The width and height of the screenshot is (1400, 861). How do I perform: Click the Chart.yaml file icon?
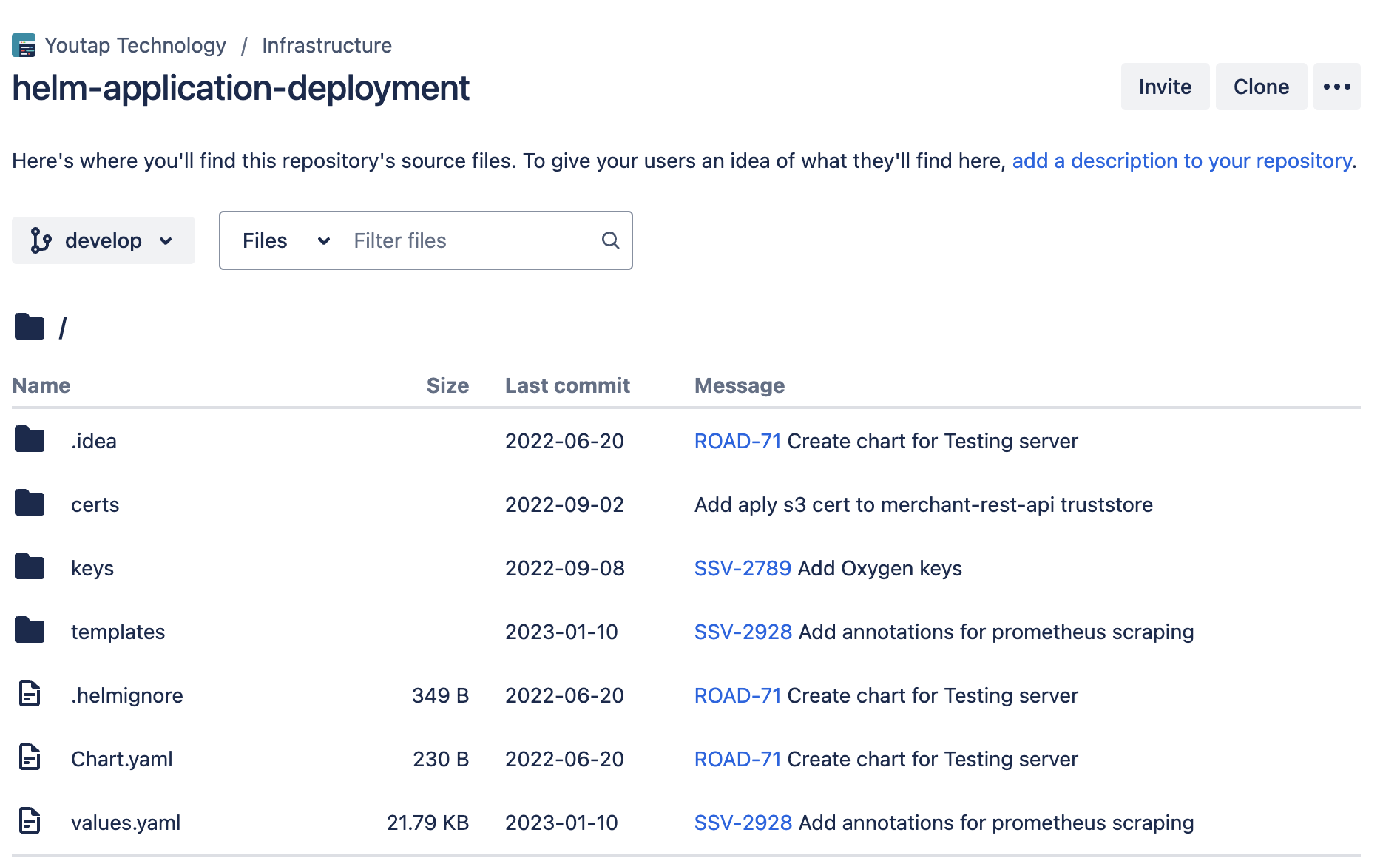30,758
